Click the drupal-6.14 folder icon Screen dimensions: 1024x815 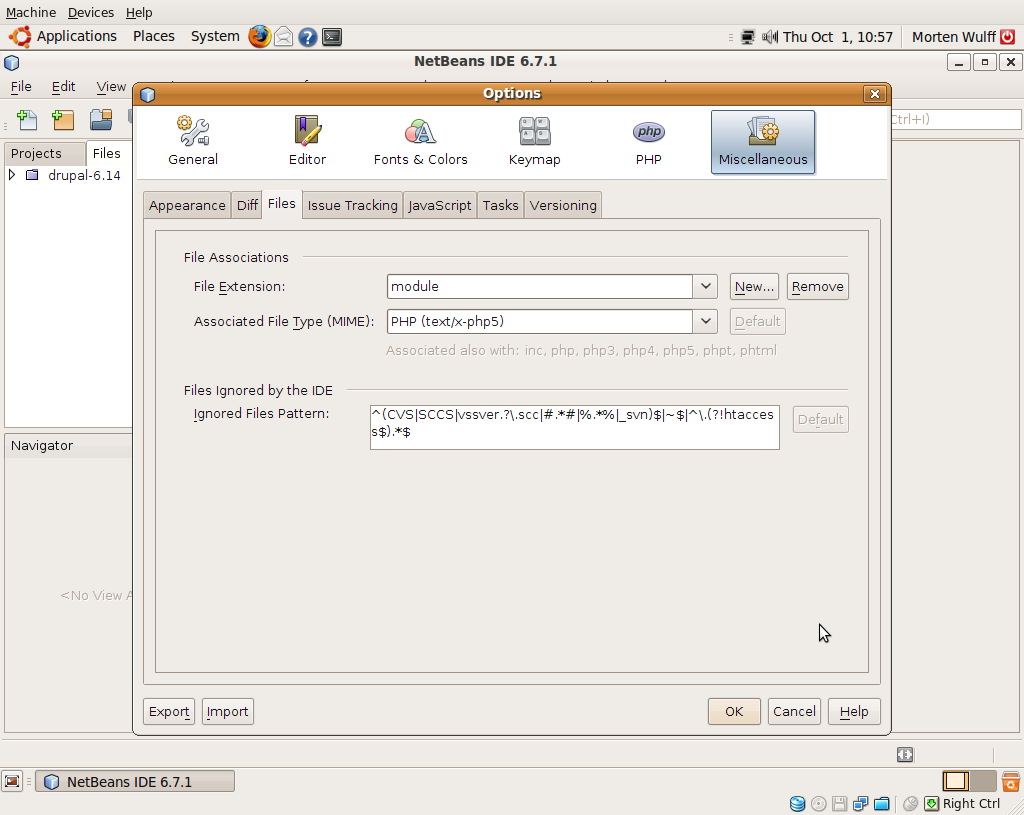(32, 175)
